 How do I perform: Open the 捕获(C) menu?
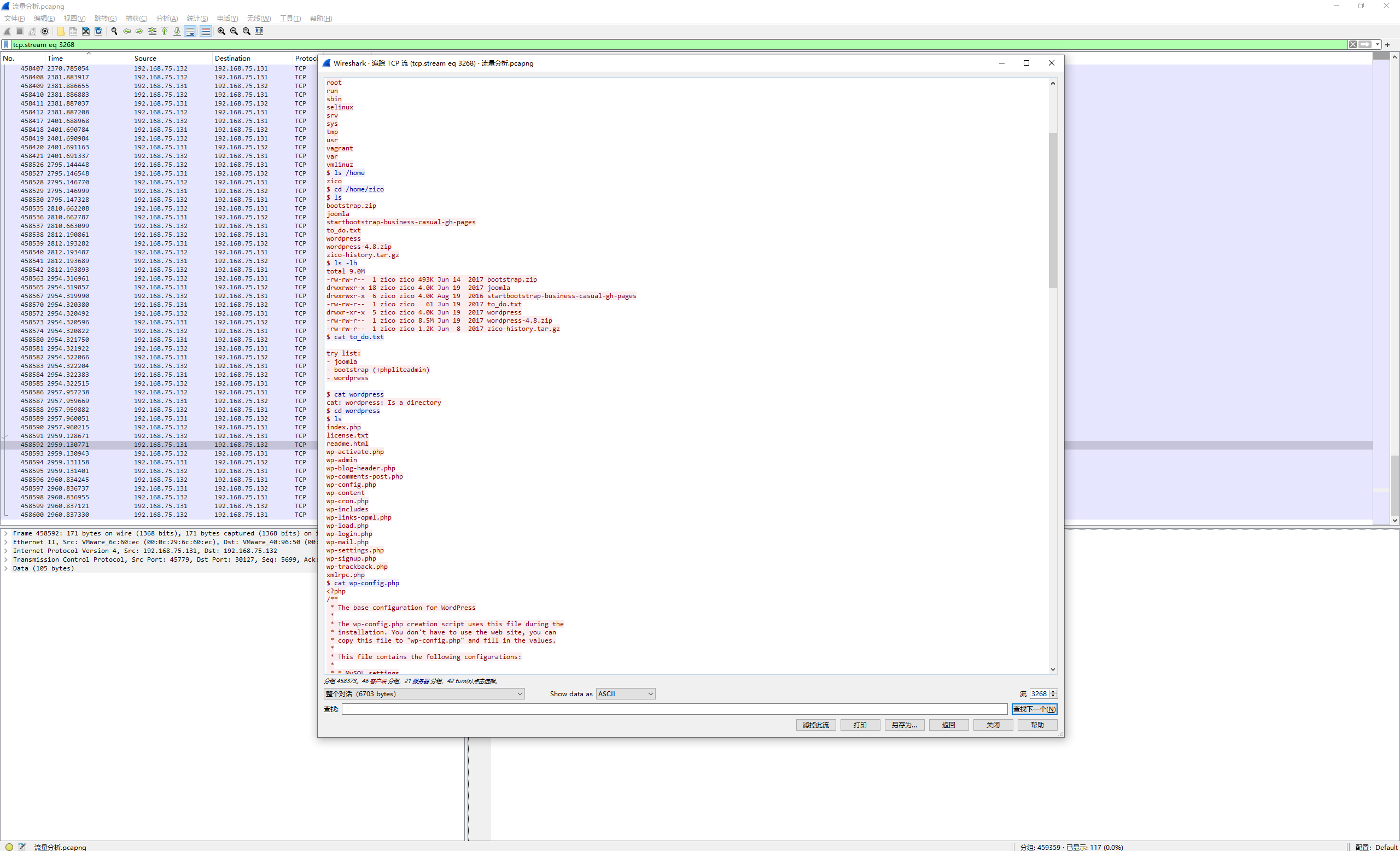coord(136,18)
